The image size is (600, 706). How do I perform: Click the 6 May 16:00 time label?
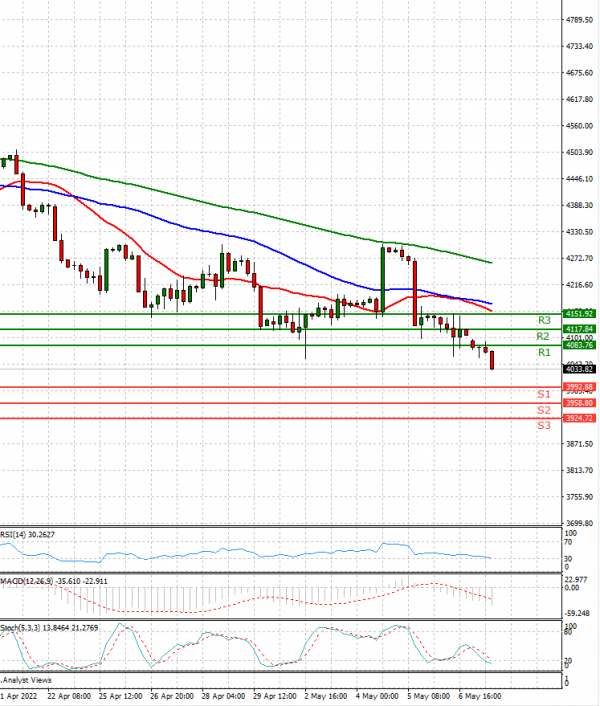point(480,696)
